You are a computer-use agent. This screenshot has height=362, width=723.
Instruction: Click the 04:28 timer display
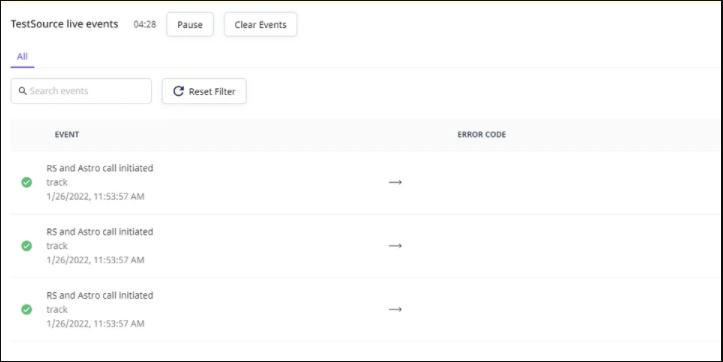(145, 24)
